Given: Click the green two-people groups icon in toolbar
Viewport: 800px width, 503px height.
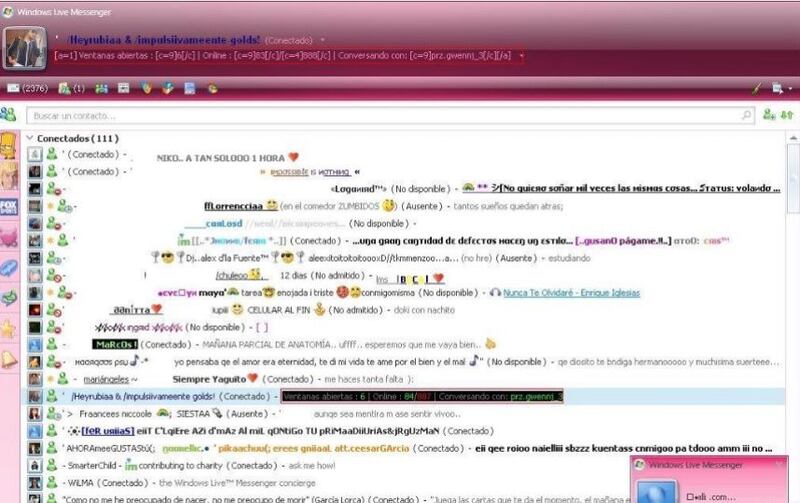Looking at the screenshot, I should (x=102, y=88).
